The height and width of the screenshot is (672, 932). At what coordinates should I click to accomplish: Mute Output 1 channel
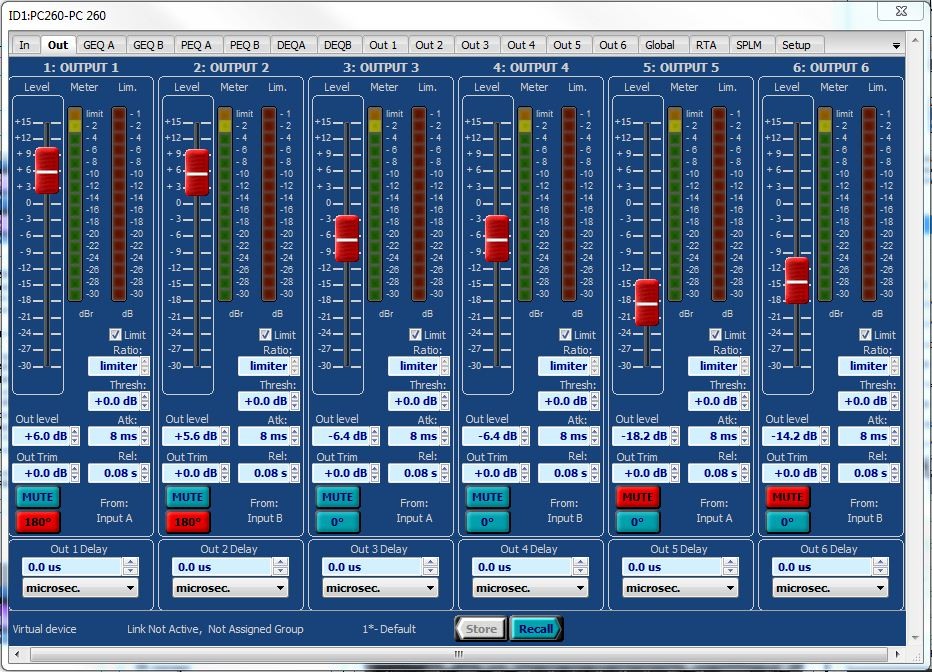pyautogui.click(x=37, y=497)
